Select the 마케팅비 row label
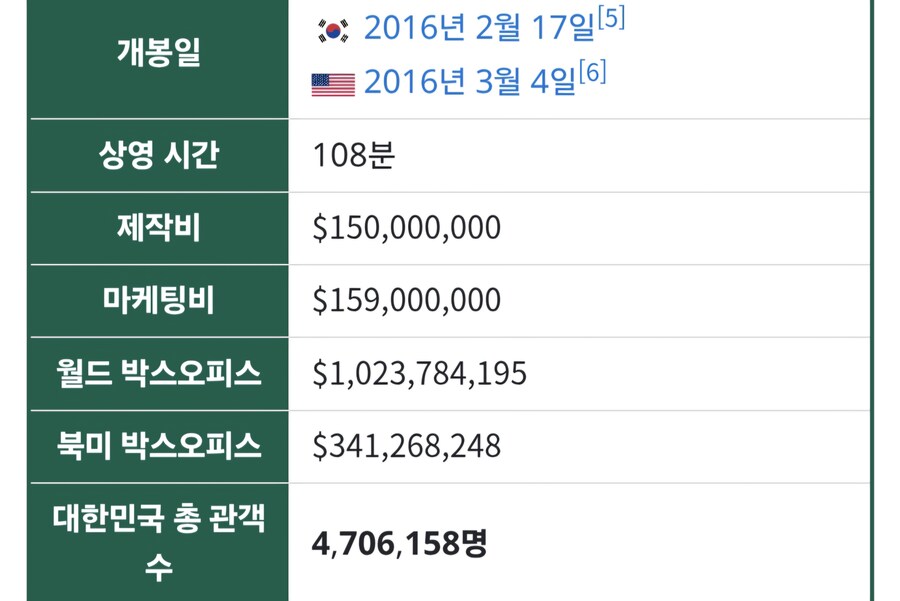900x601 pixels. pyautogui.click(x=159, y=301)
